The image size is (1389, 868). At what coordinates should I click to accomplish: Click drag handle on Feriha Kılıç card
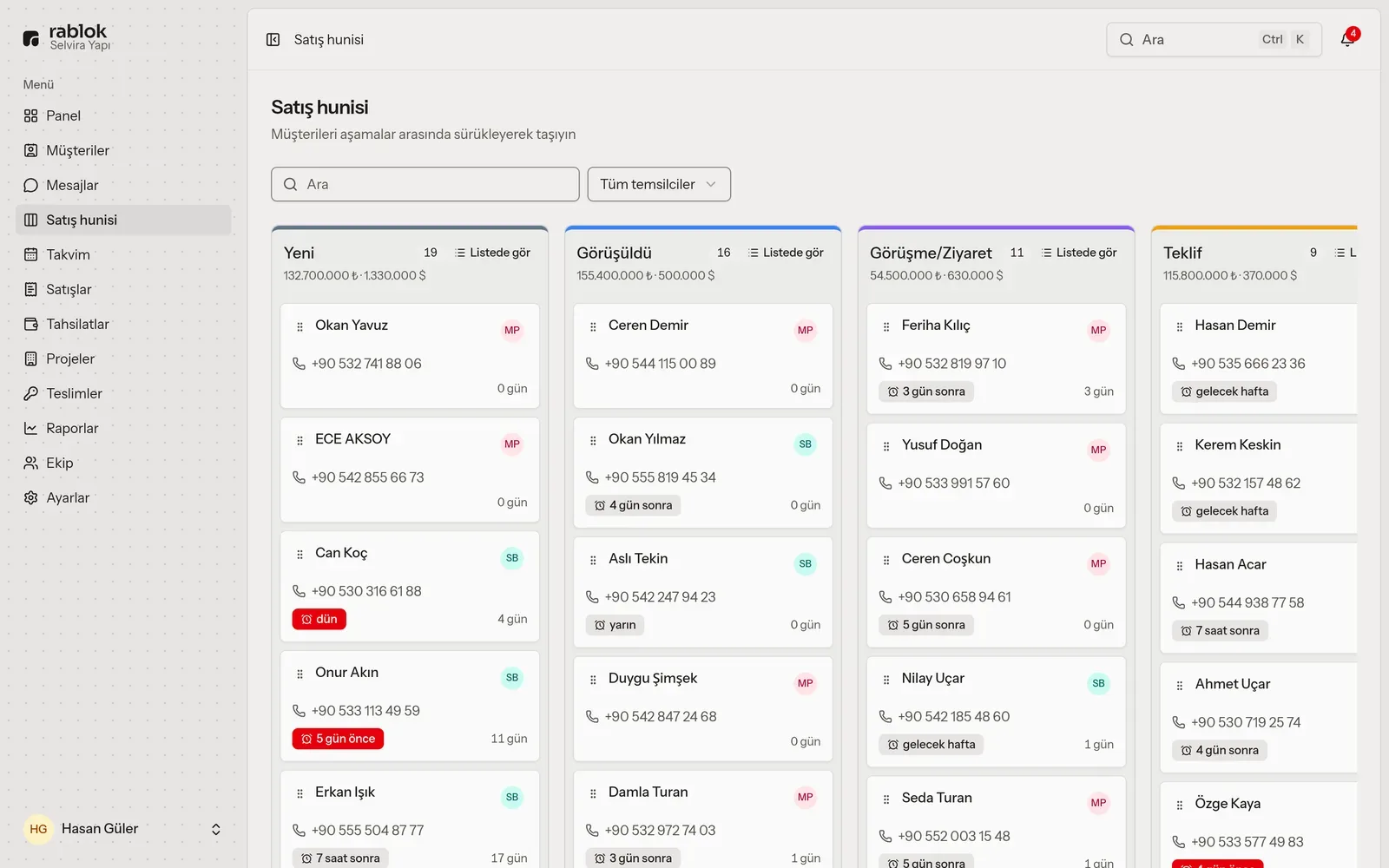pos(886,326)
